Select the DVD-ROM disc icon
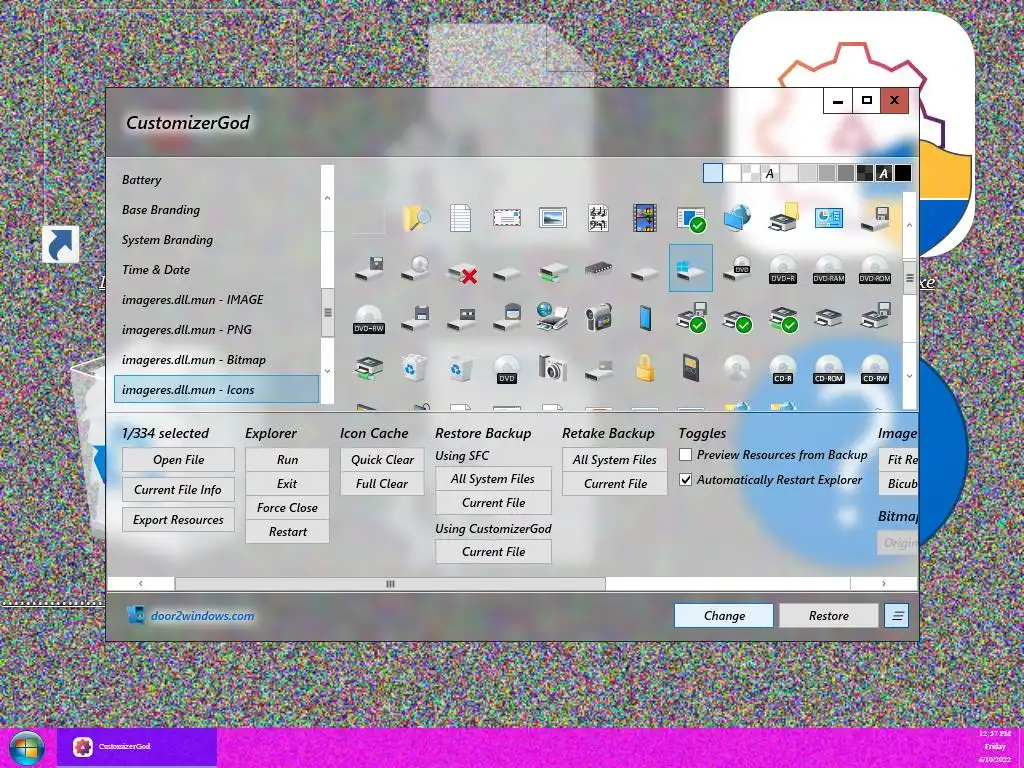This screenshot has width=1024, height=768. [x=874, y=268]
